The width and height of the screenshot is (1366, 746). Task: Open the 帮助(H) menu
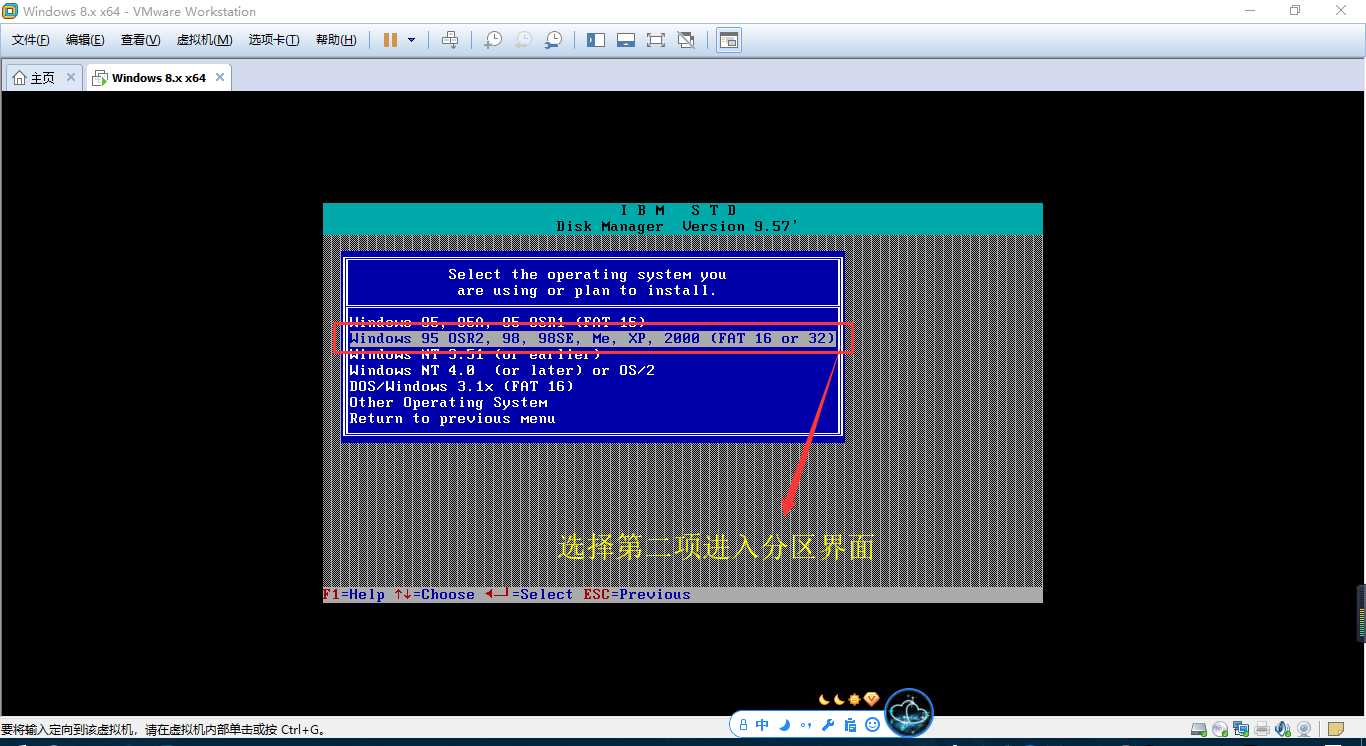pos(335,40)
